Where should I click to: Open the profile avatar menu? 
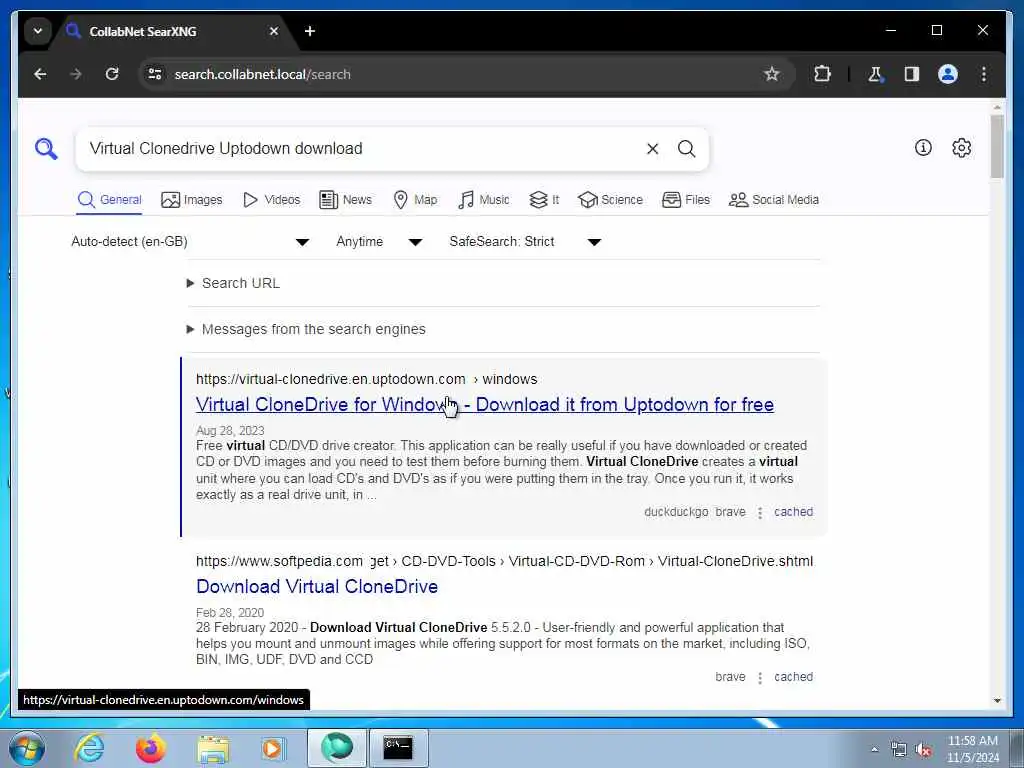tap(948, 74)
